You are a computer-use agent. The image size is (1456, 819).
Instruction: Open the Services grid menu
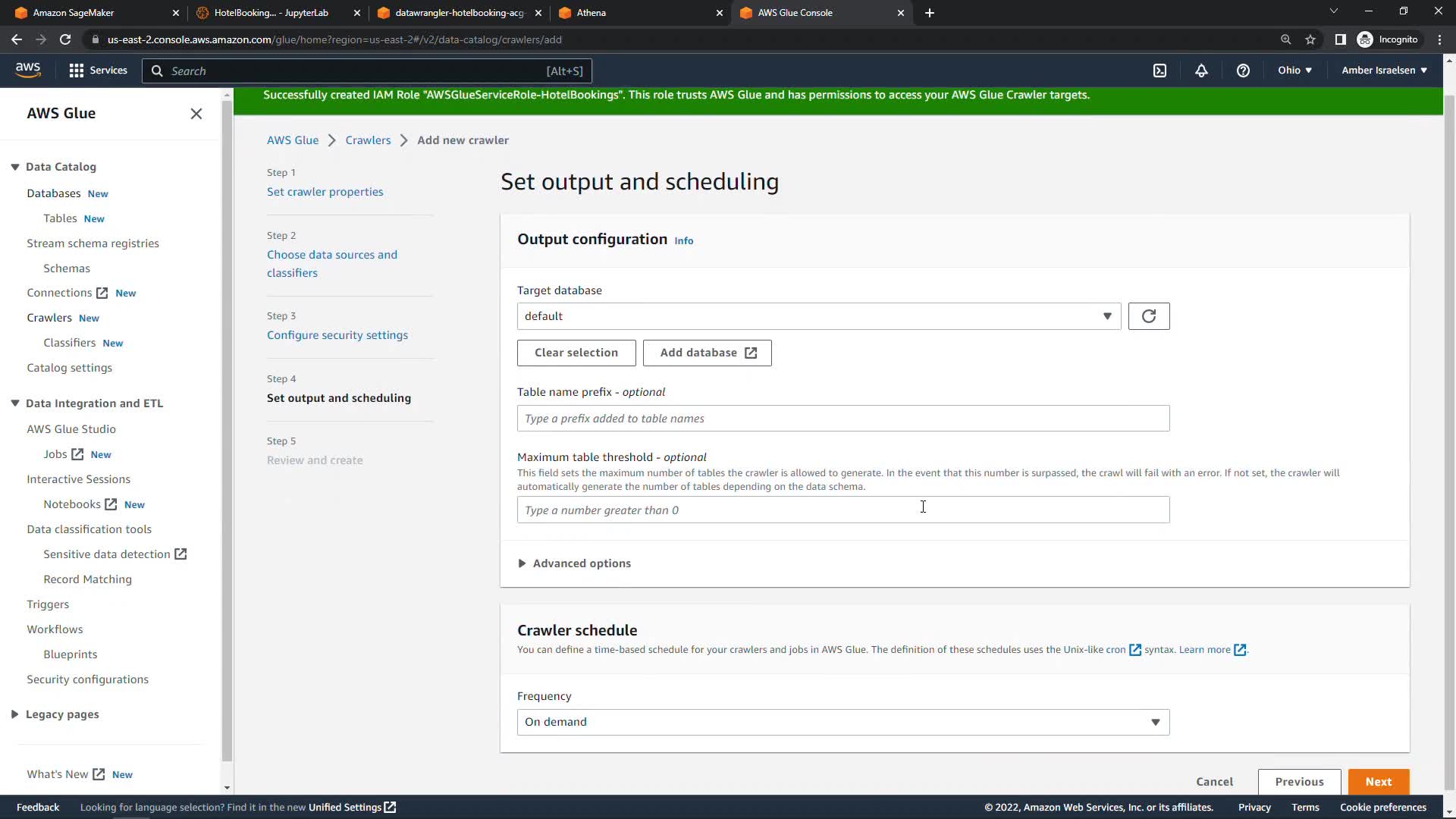point(98,71)
